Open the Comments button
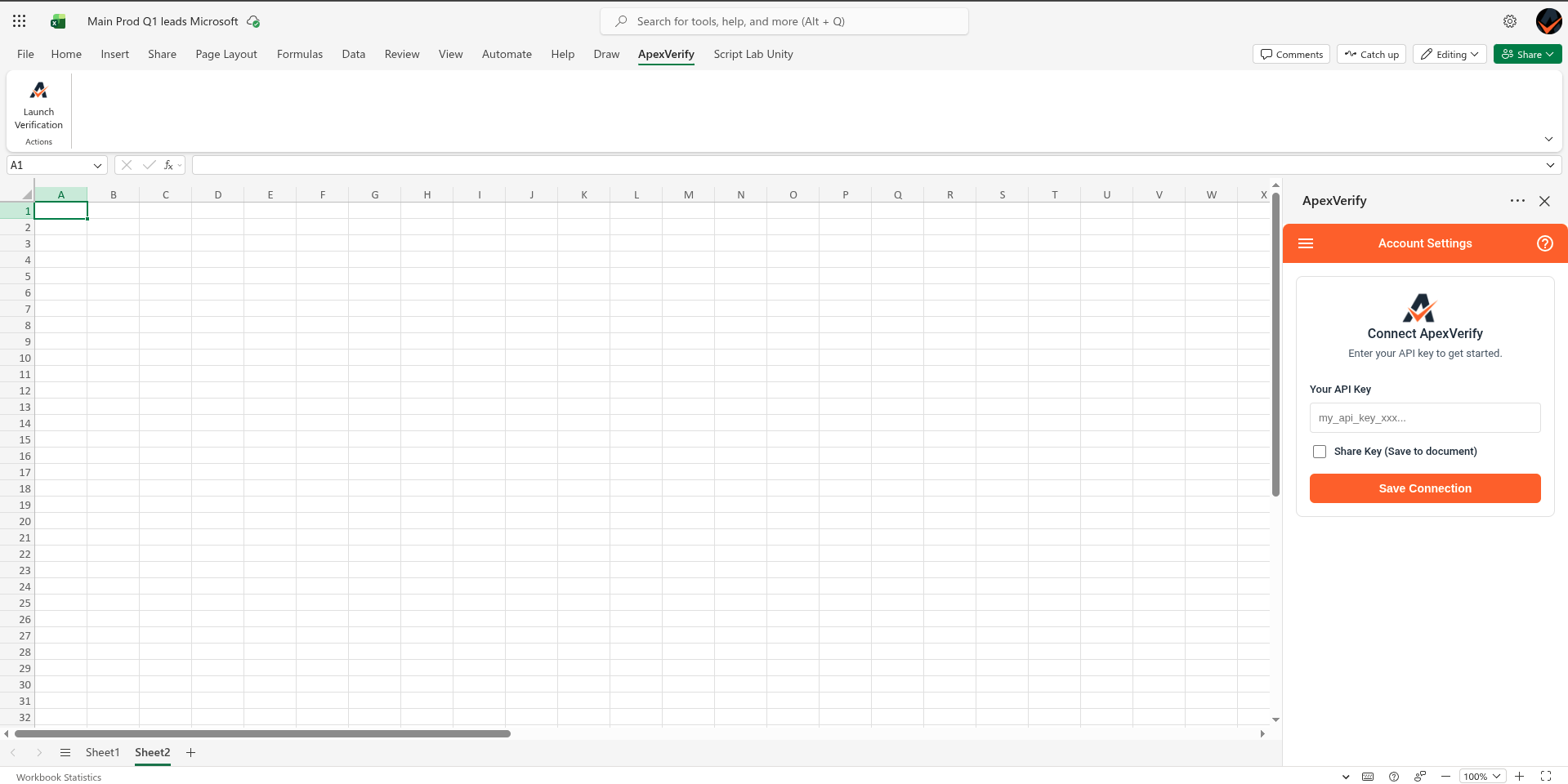The width and height of the screenshot is (1568, 784). [1291, 55]
